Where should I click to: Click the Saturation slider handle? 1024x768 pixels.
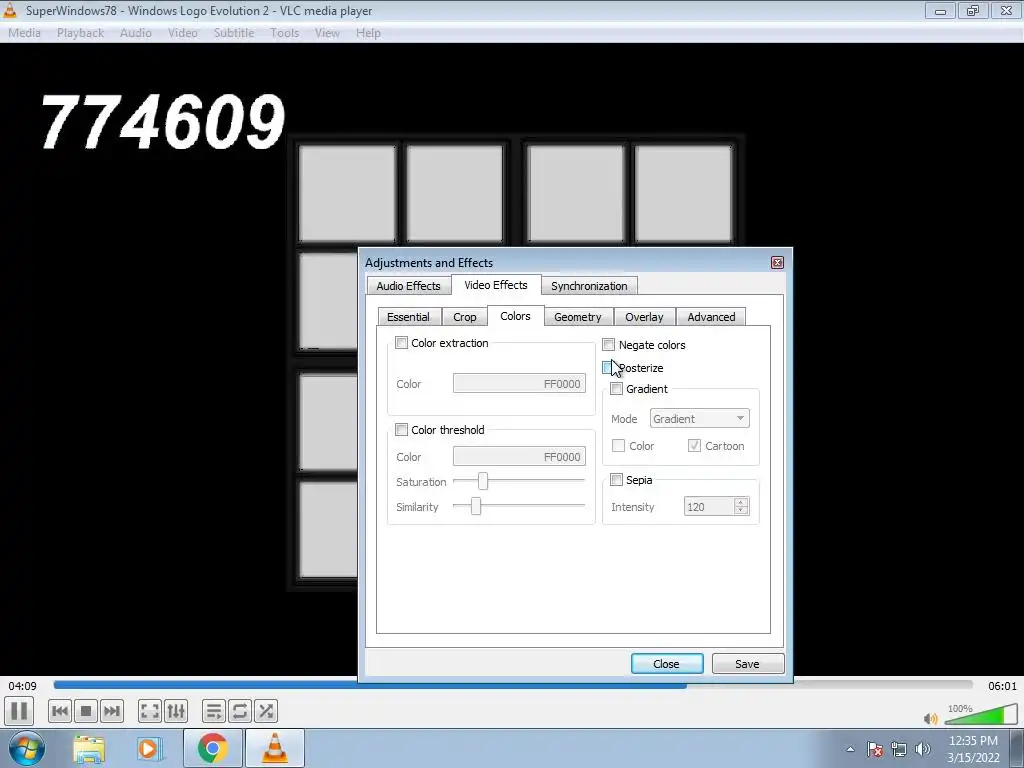pos(483,481)
